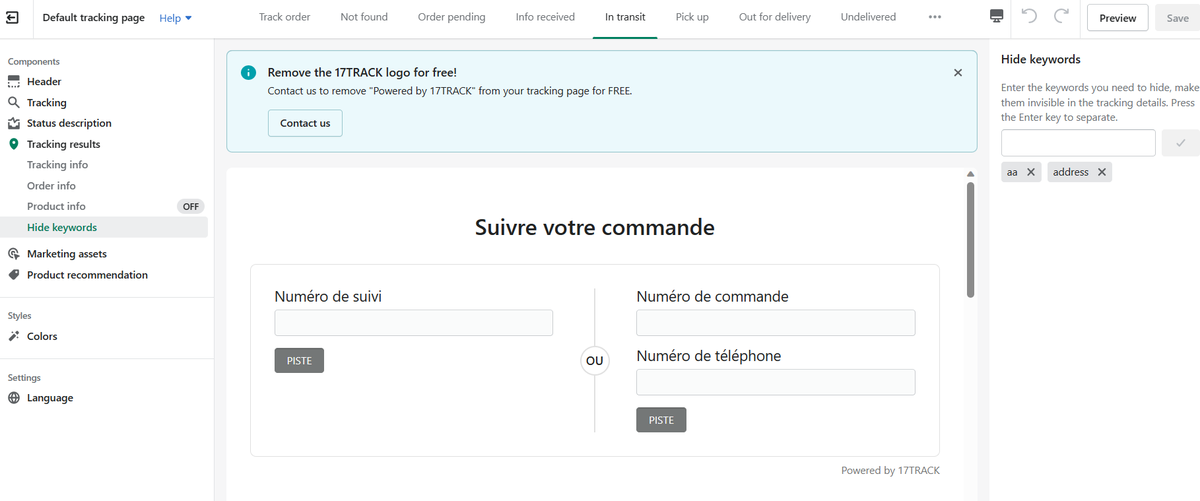Click the exit editor icon at top left
1200x501 pixels.
click(x=14, y=18)
